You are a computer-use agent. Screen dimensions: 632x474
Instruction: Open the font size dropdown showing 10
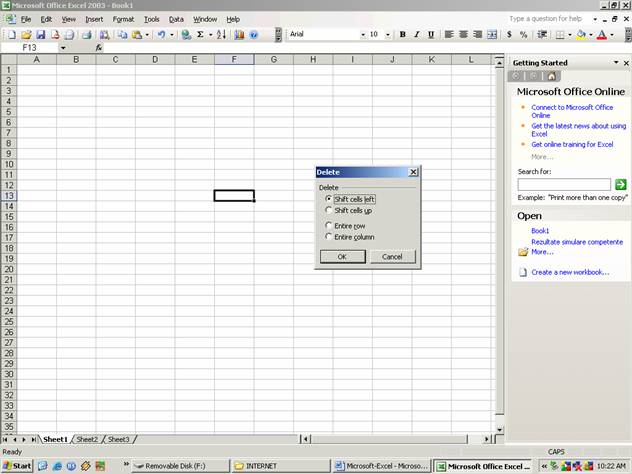pos(388,35)
